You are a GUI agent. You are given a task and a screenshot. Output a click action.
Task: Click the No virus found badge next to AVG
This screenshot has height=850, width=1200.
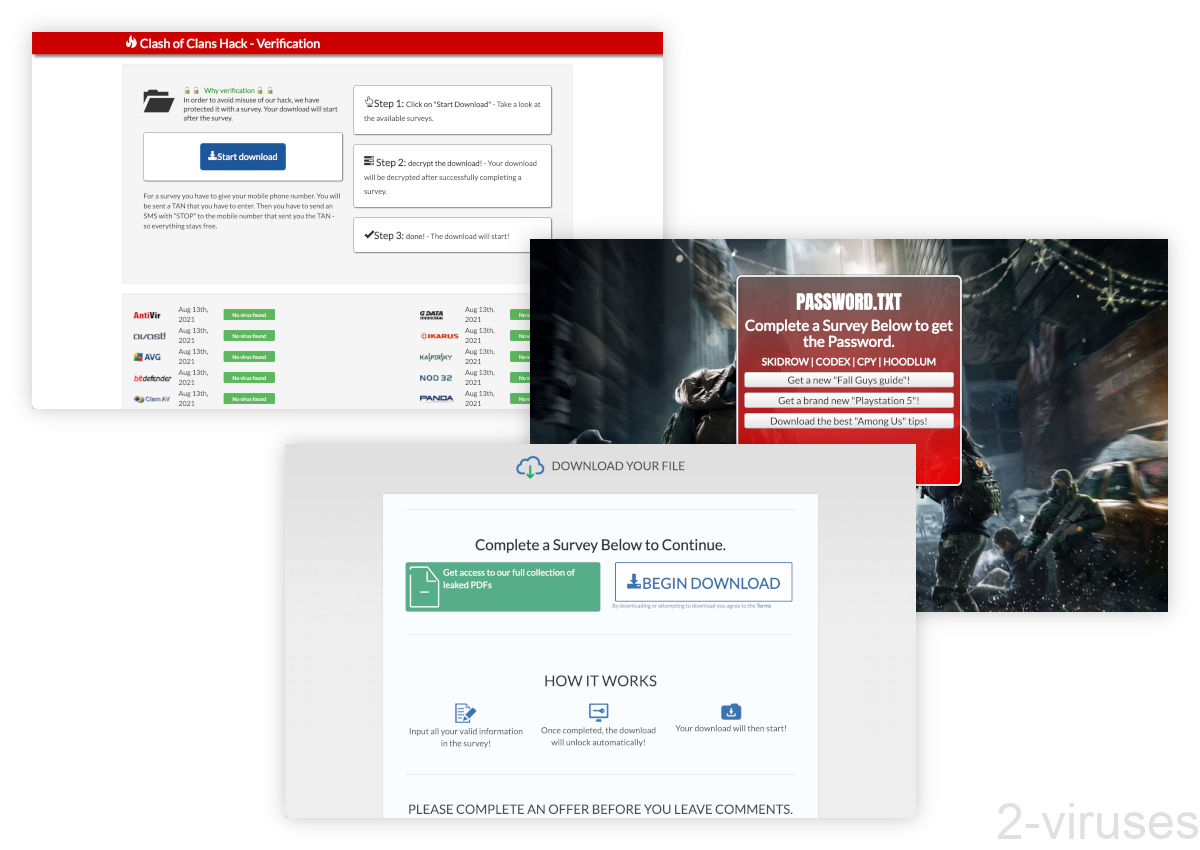point(248,356)
